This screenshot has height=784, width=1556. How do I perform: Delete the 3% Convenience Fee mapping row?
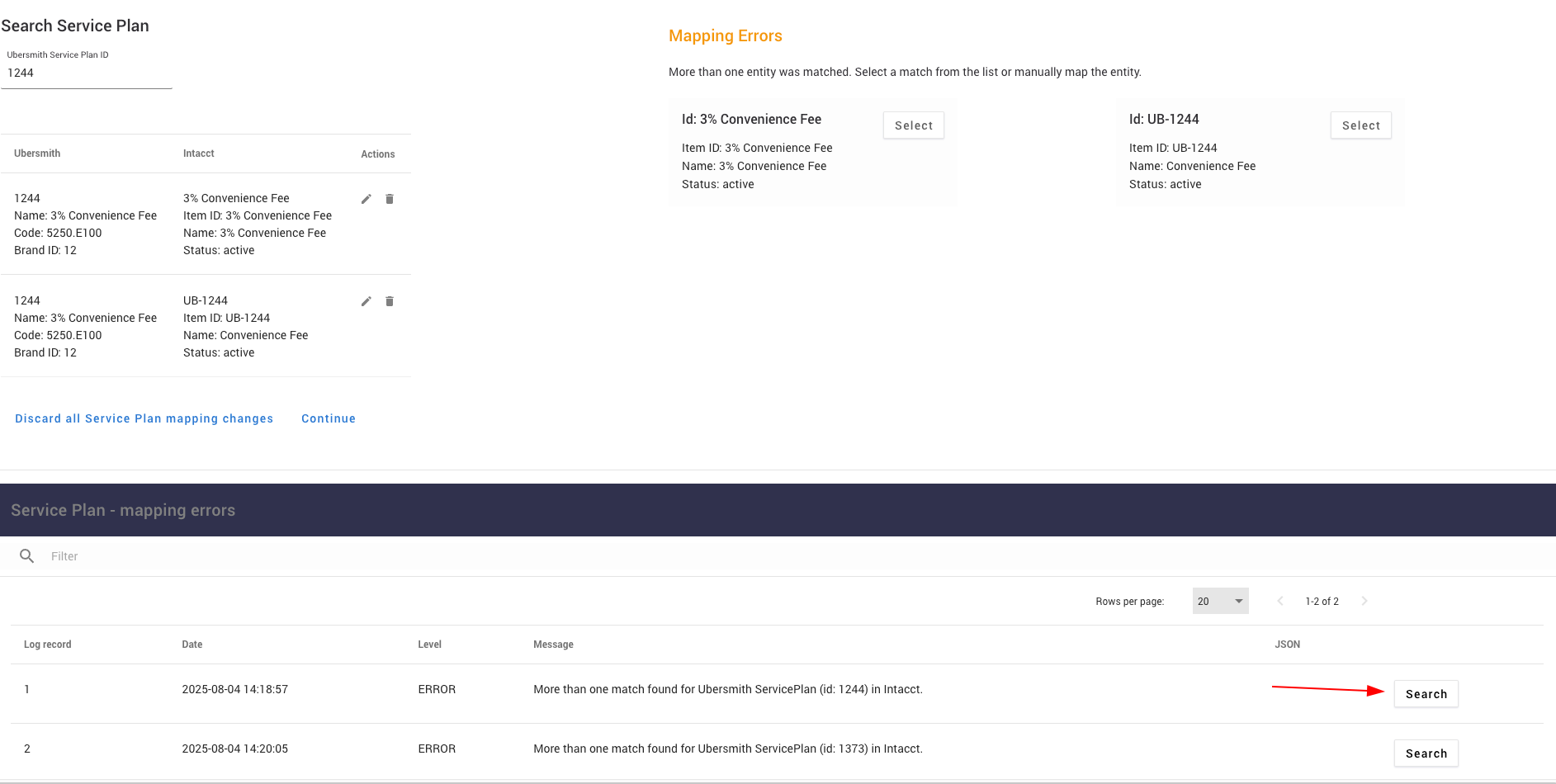tap(390, 199)
